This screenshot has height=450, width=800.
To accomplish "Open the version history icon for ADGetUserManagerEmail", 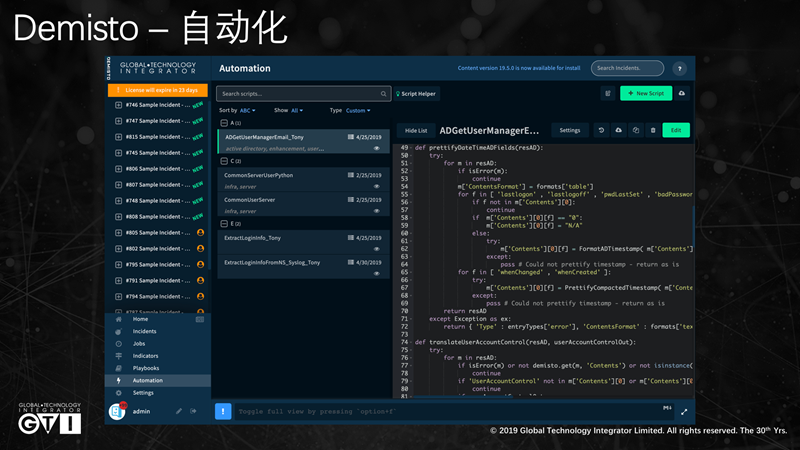I will tap(601, 131).
